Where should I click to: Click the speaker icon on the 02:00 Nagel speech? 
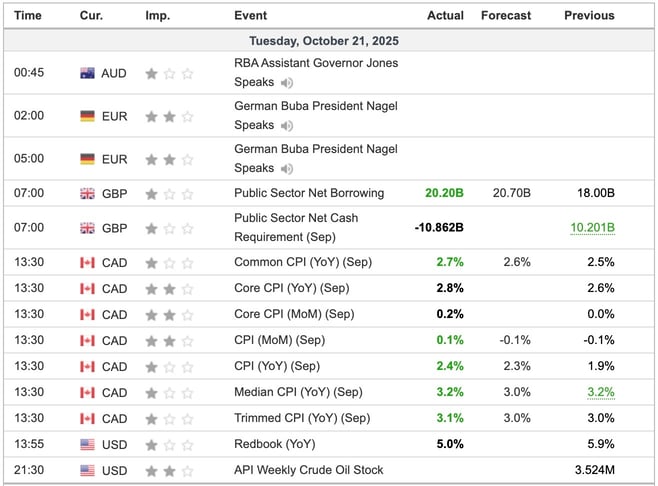coord(287,126)
